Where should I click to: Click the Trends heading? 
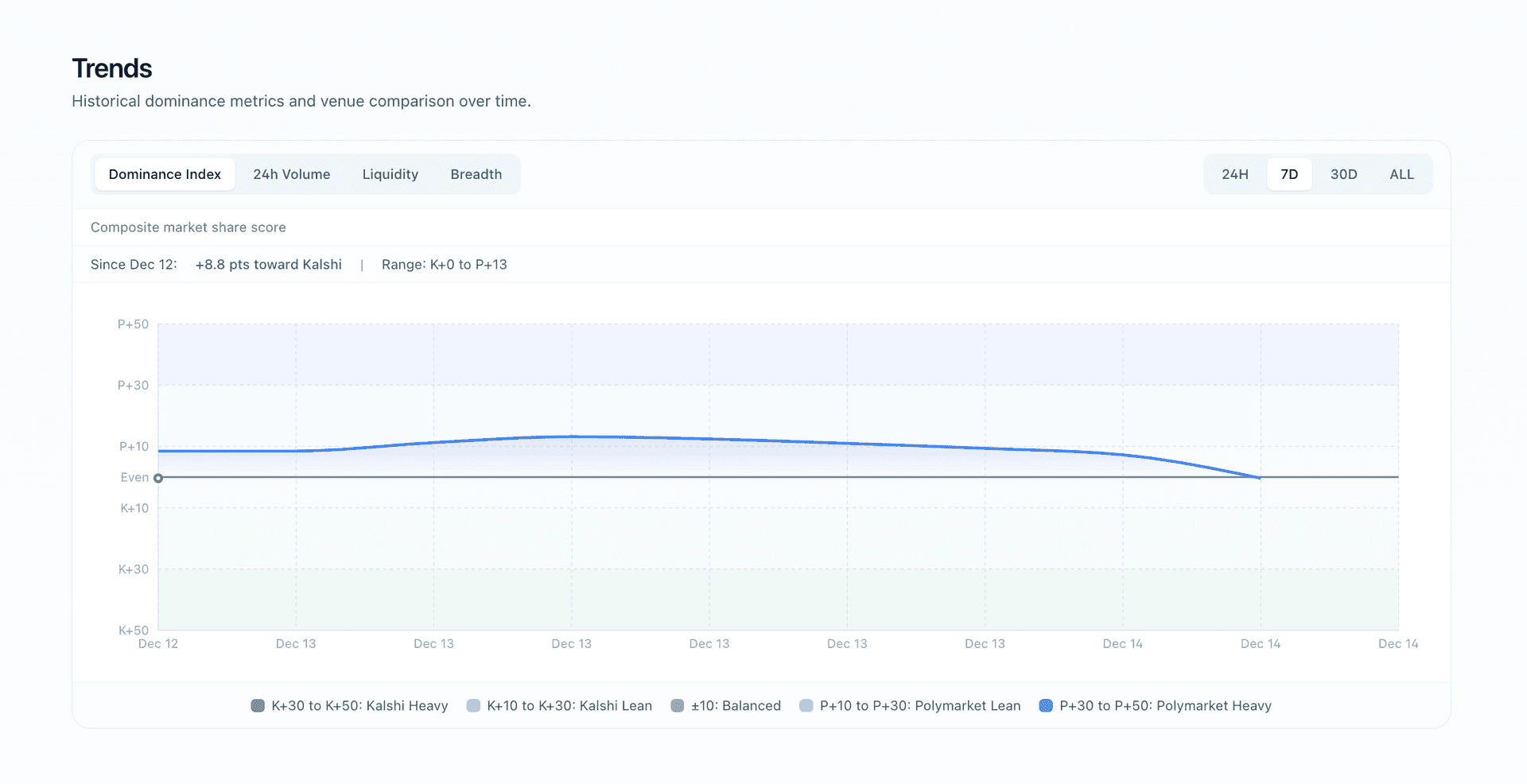pos(112,68)
